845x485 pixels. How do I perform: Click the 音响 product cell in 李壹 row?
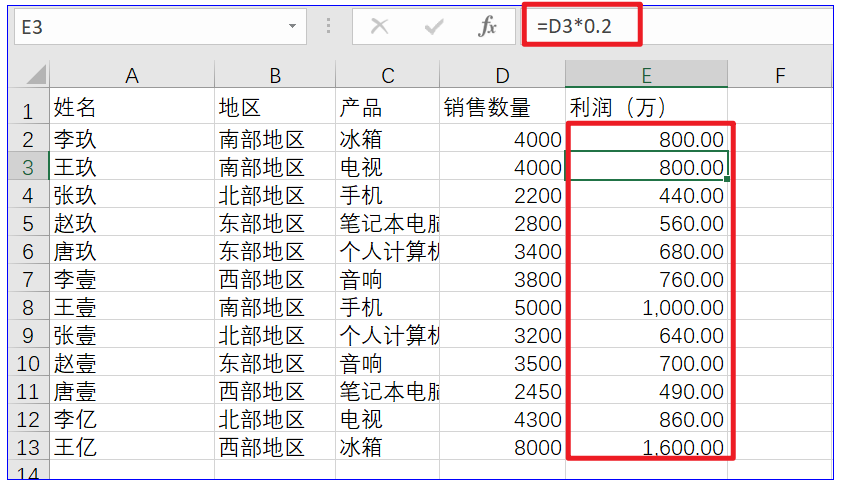[387, 279]
